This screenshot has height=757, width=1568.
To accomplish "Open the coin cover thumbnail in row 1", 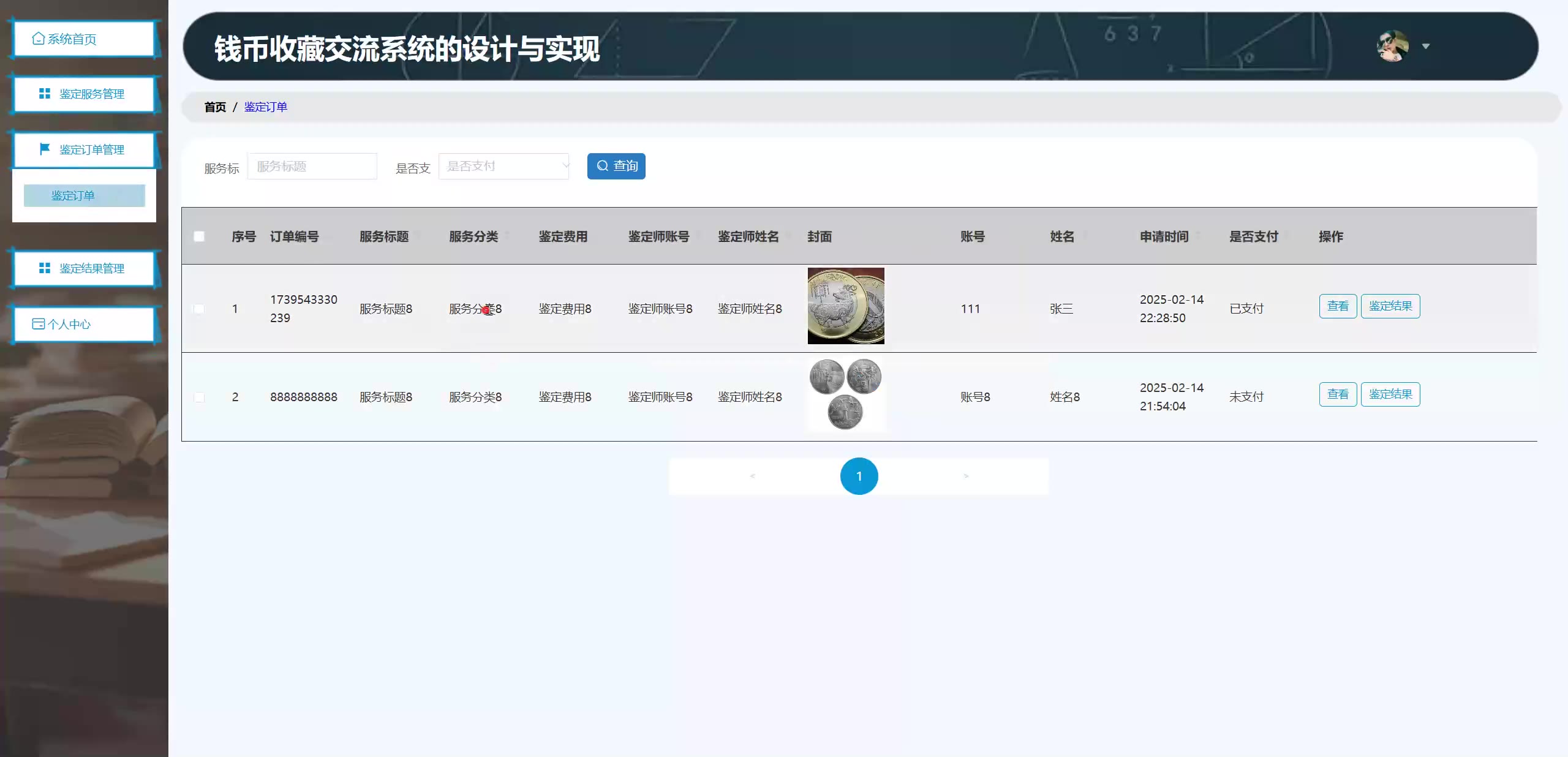I will pyautogui.click(x=845, y=306).
